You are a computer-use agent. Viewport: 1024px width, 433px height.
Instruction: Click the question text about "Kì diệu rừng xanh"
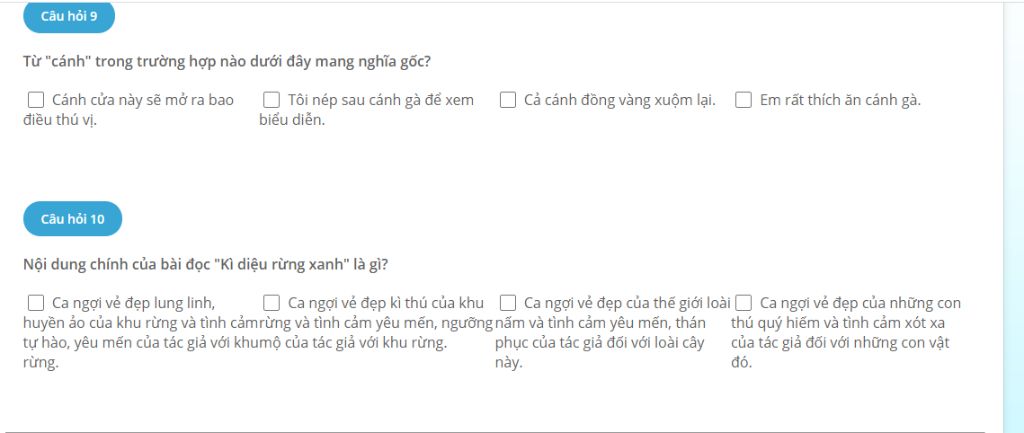click(x=206, y=265)
